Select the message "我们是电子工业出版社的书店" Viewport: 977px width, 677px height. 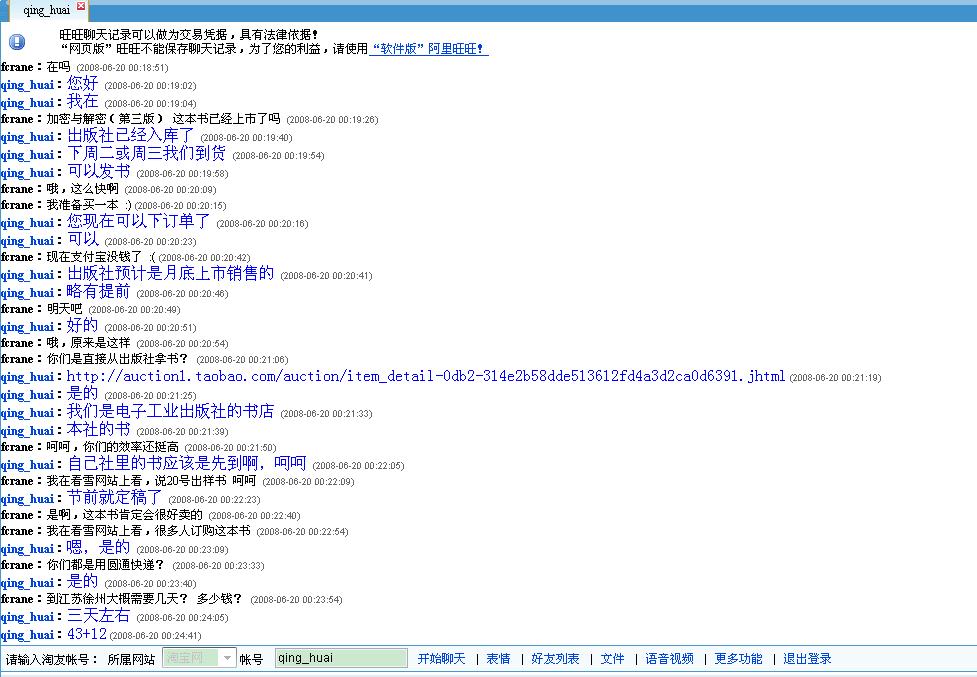tap(170, 412)
